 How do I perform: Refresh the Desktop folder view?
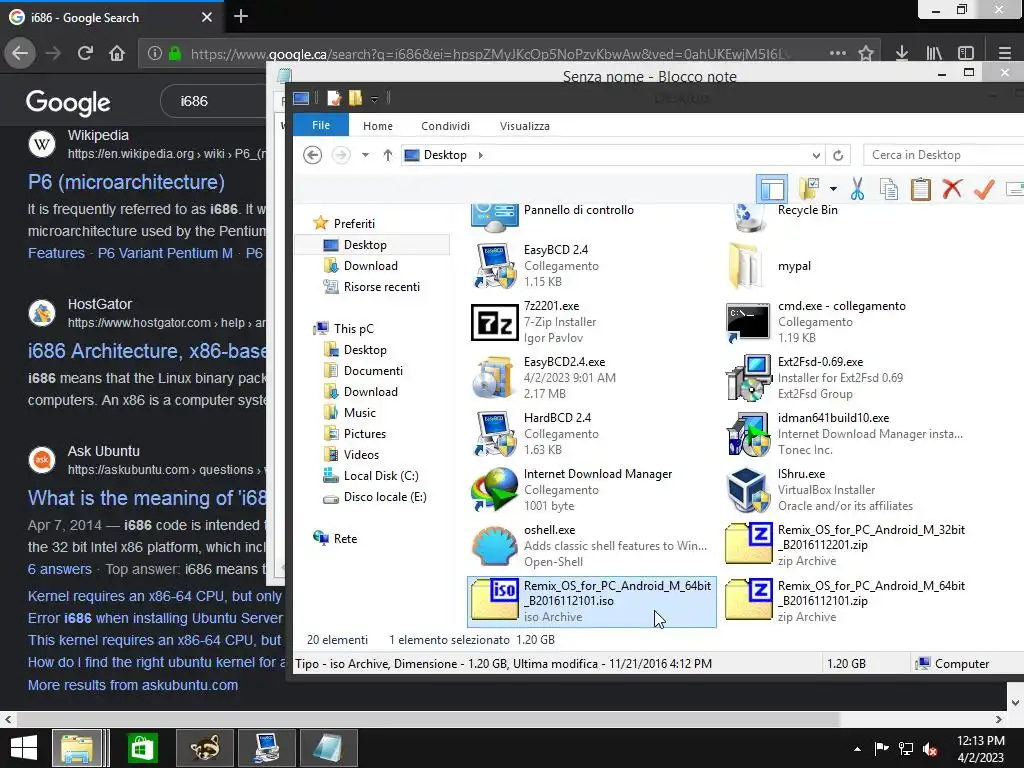coord(838,155)
